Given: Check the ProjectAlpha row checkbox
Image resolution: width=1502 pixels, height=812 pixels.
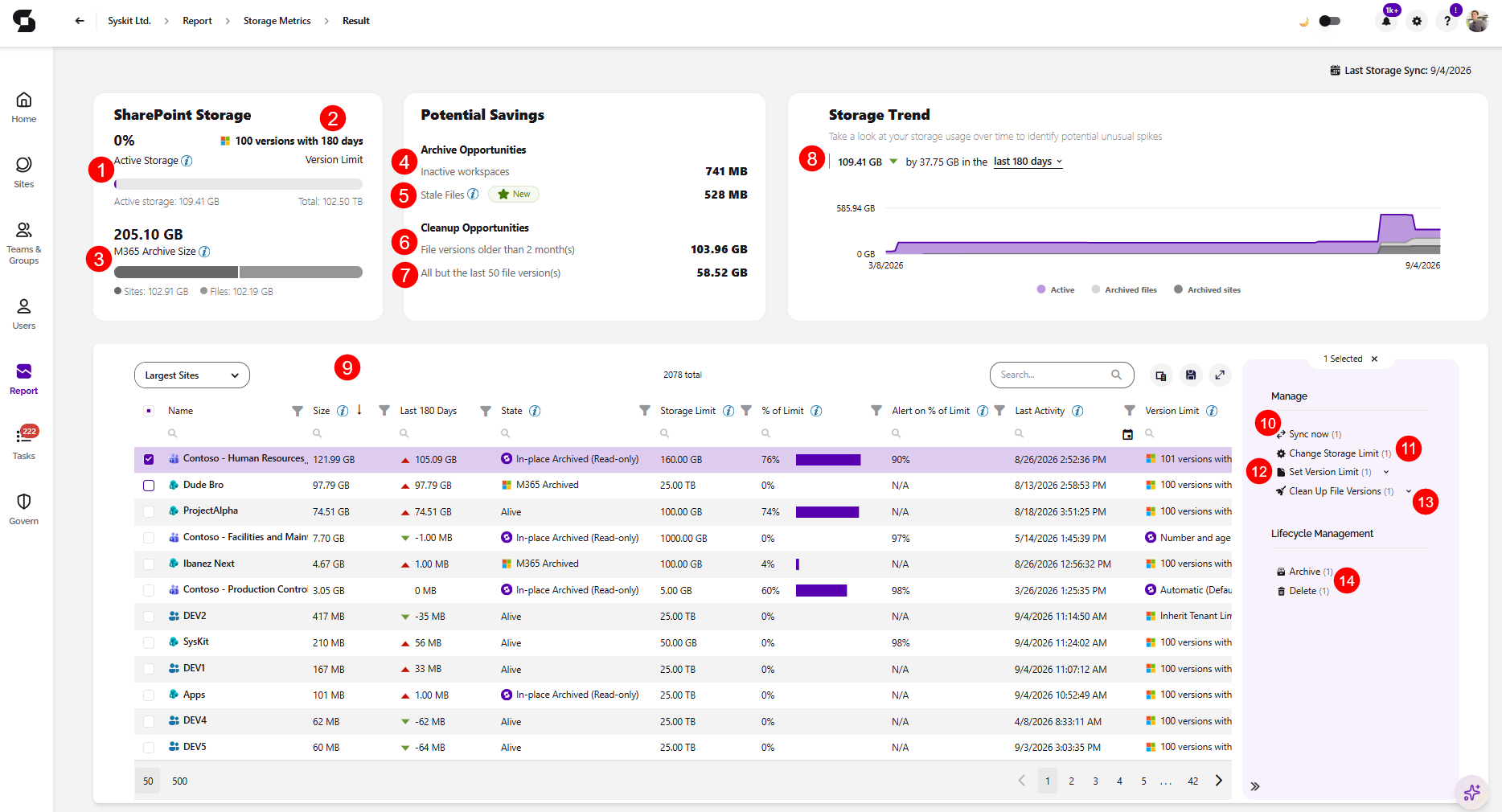Looking at the screenshot, I should [149, 511].
